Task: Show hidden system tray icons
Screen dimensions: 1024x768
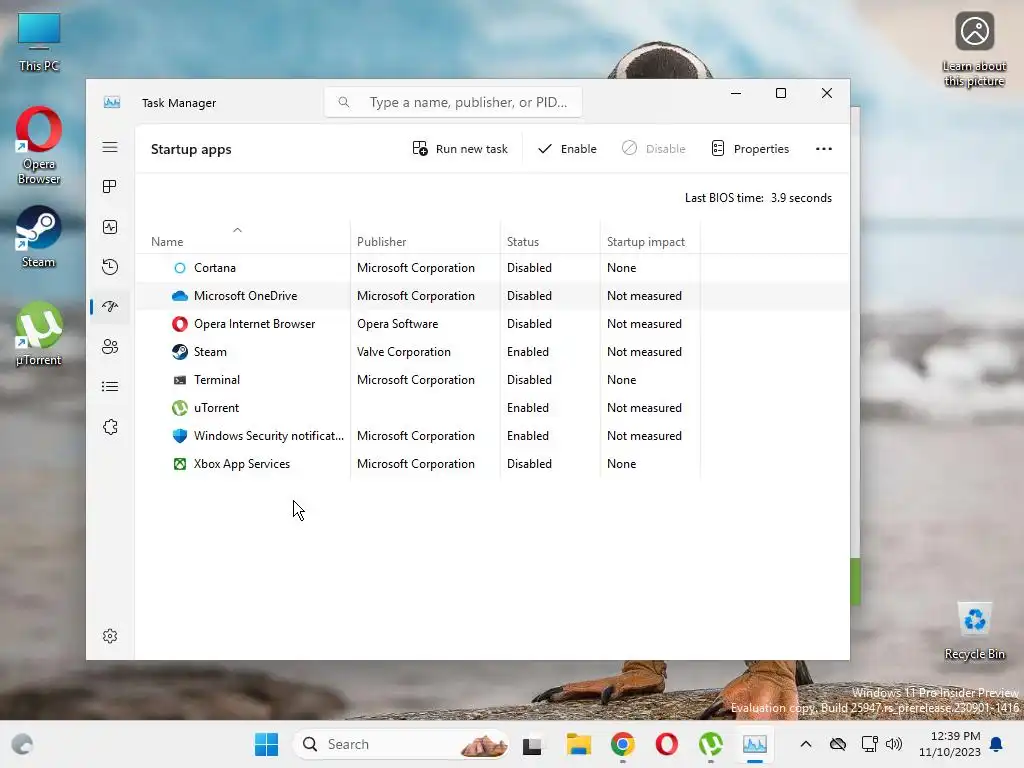Action: tap(806, 744)
